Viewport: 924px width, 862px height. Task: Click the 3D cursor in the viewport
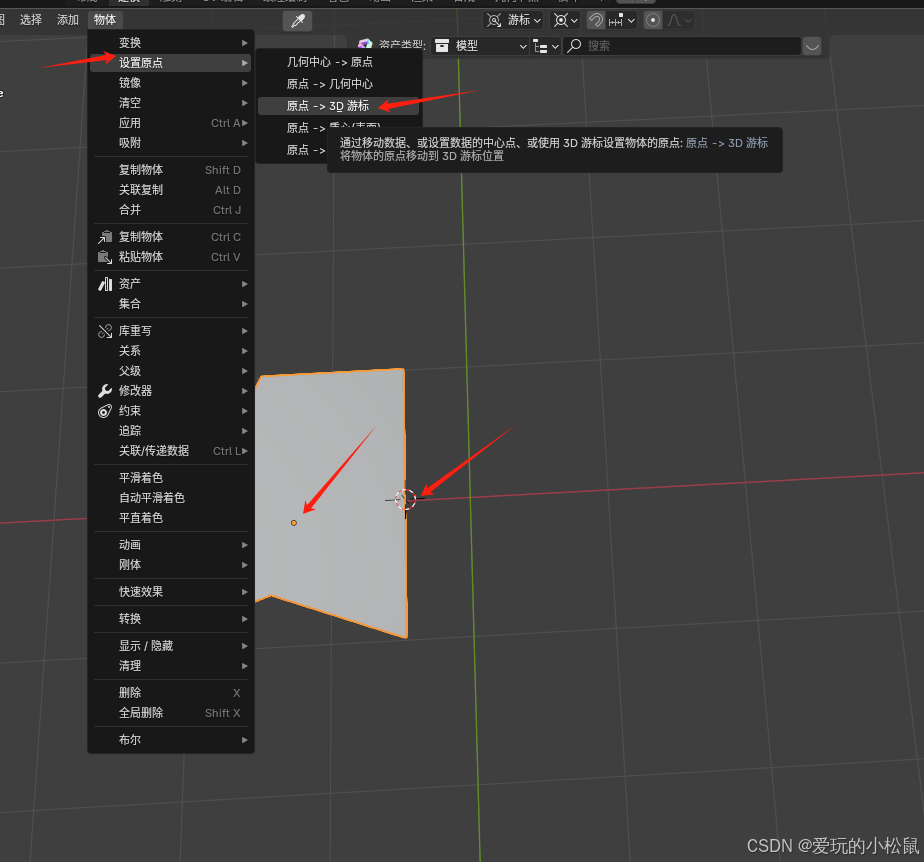pos(405,500)
